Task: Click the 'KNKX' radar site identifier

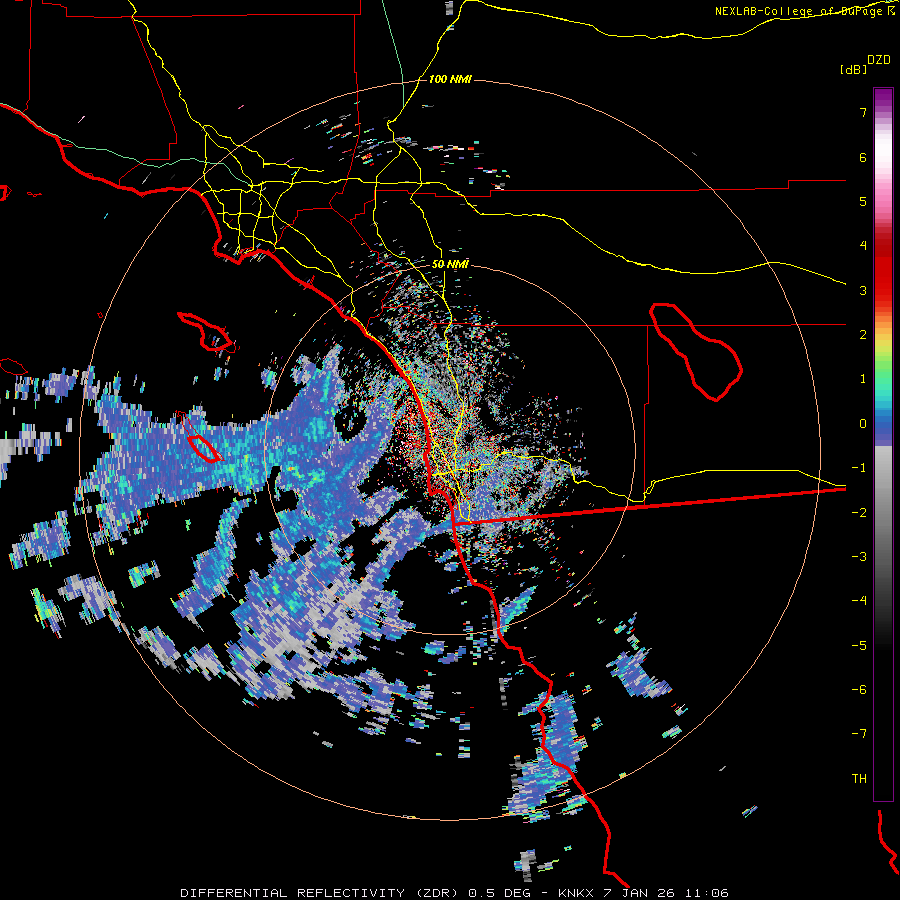Action: (576, 893)
